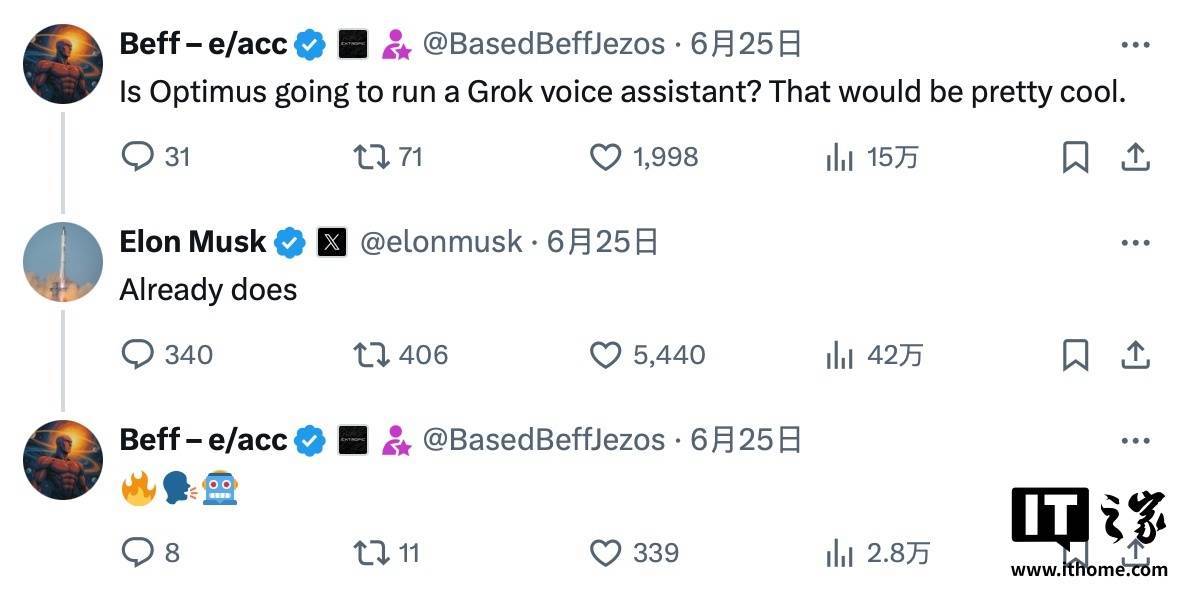This screenshot has height=592, width=1186.
Task: Open more options on Beff's emoji reply
Action: point(1135,441)
